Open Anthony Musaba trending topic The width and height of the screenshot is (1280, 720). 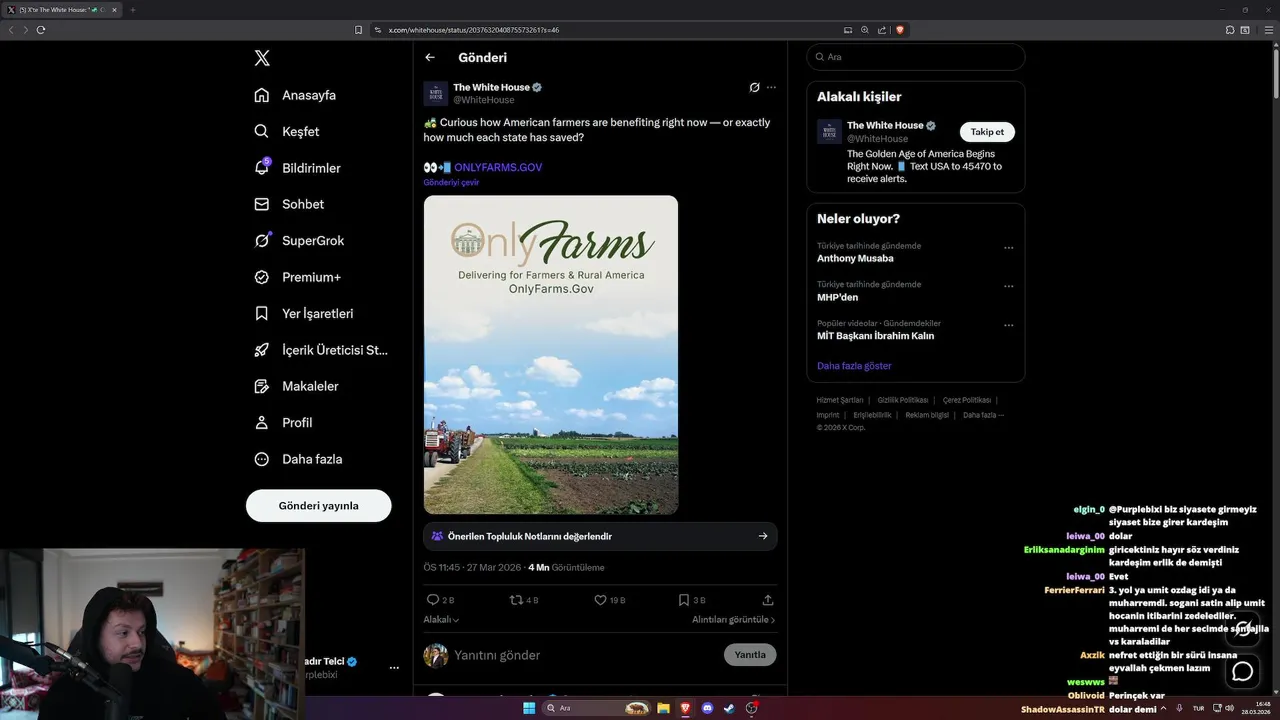coord(855,258)
